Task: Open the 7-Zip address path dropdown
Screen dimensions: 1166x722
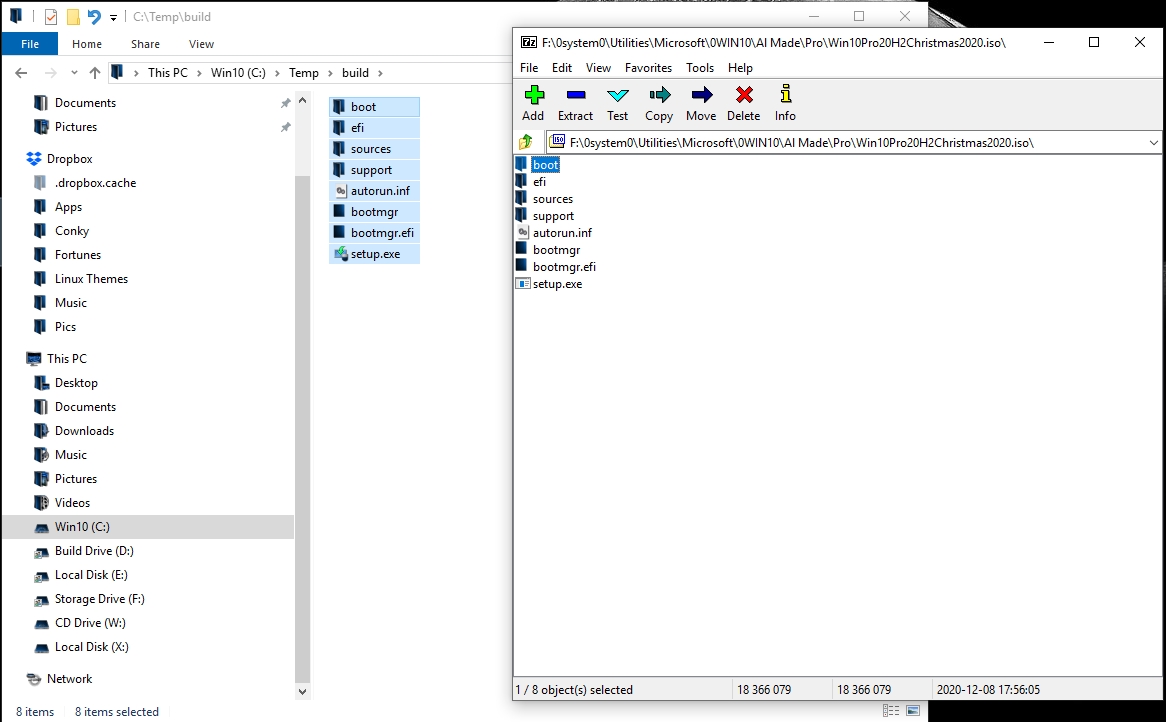Action: [1153, 143]
